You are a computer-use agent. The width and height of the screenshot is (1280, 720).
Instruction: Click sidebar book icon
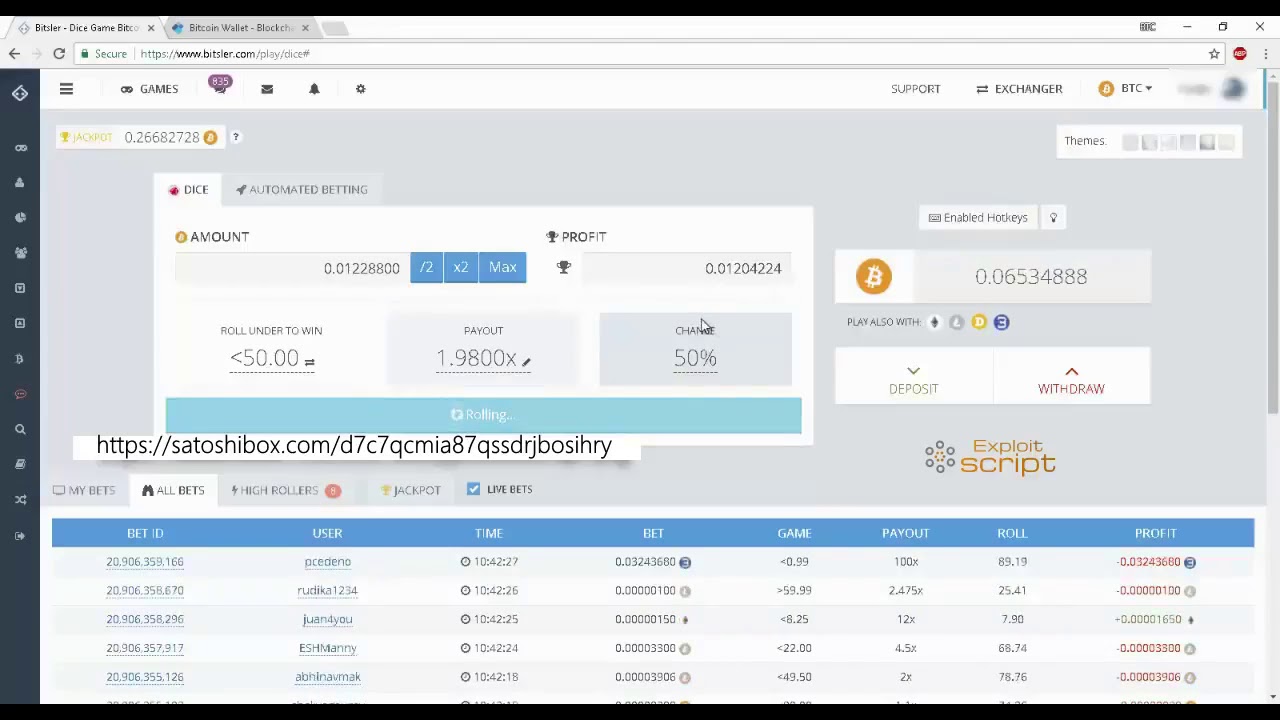20,464
